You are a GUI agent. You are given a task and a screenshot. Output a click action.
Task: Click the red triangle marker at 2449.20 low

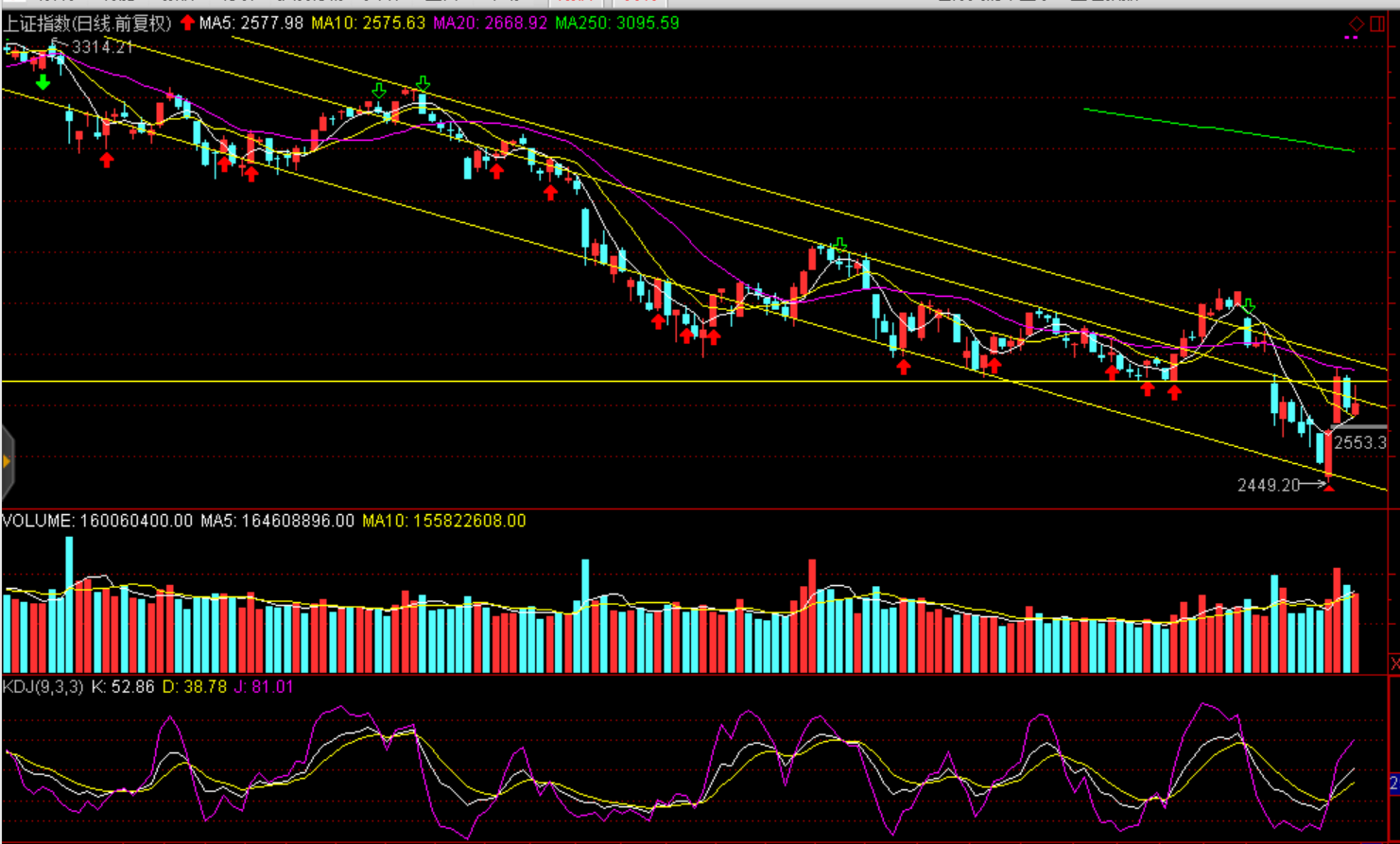pyautogui.click(x=1329, y=486)
